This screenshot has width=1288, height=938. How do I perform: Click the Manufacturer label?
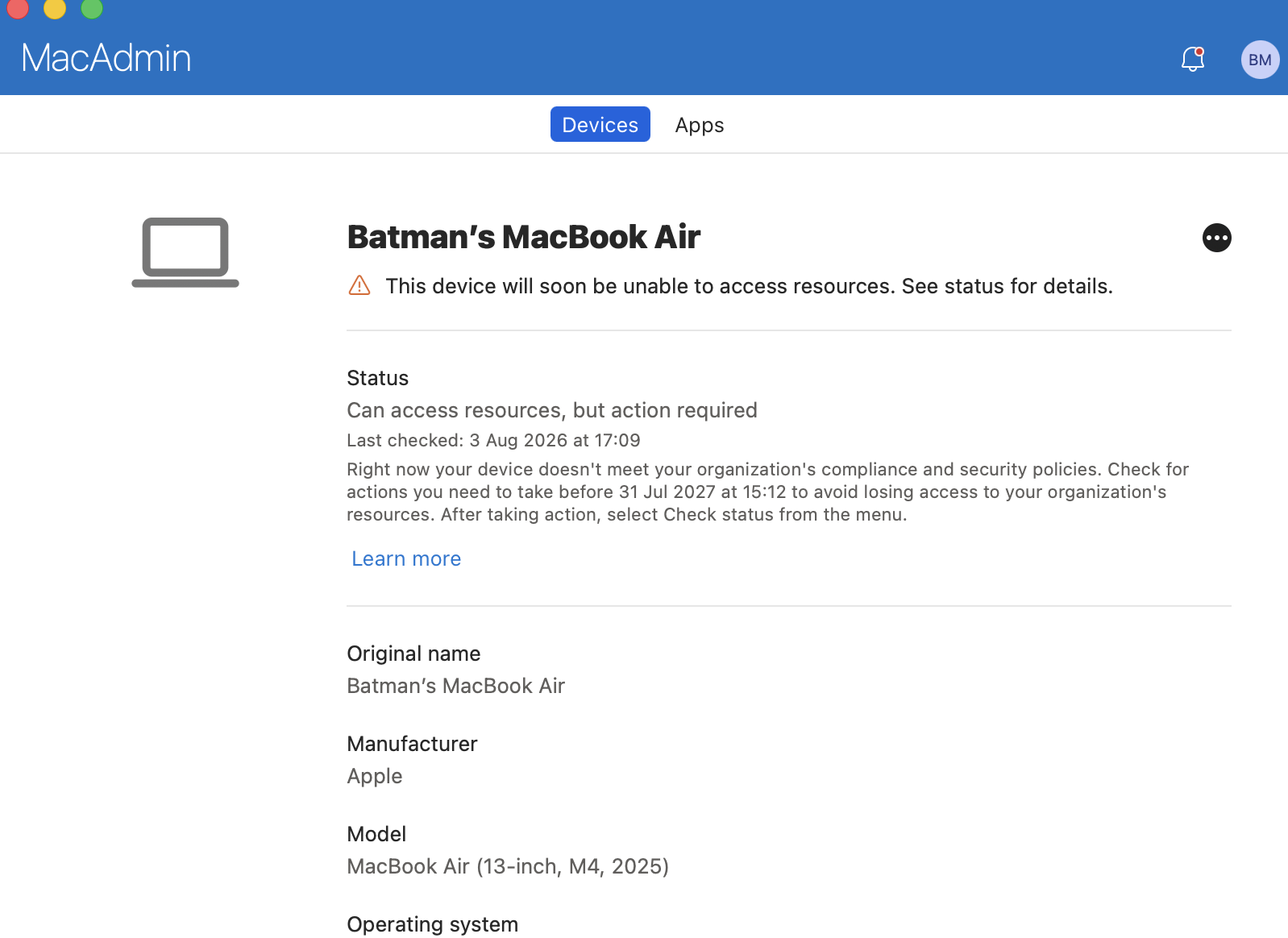pyautogui.click(x=412, y=744)
